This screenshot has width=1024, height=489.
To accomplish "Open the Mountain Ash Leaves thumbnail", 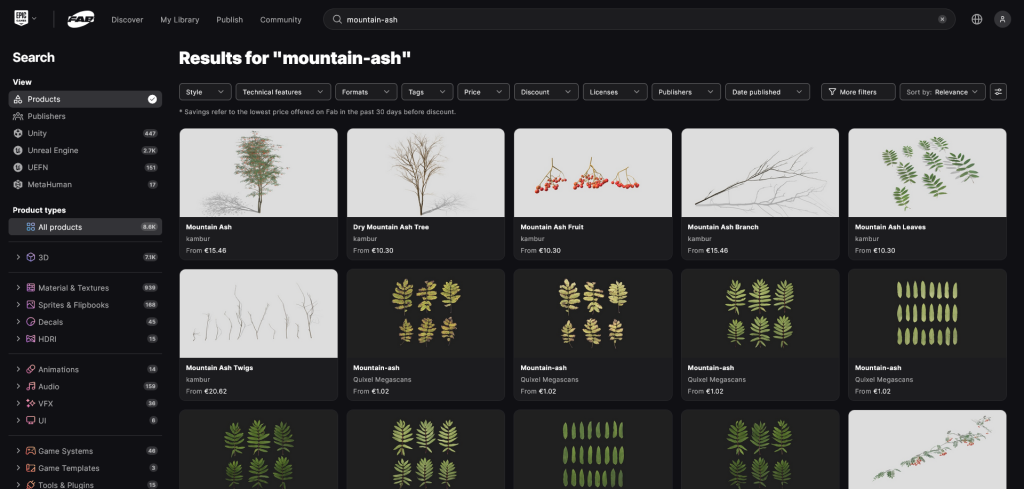I will (927, 172).
